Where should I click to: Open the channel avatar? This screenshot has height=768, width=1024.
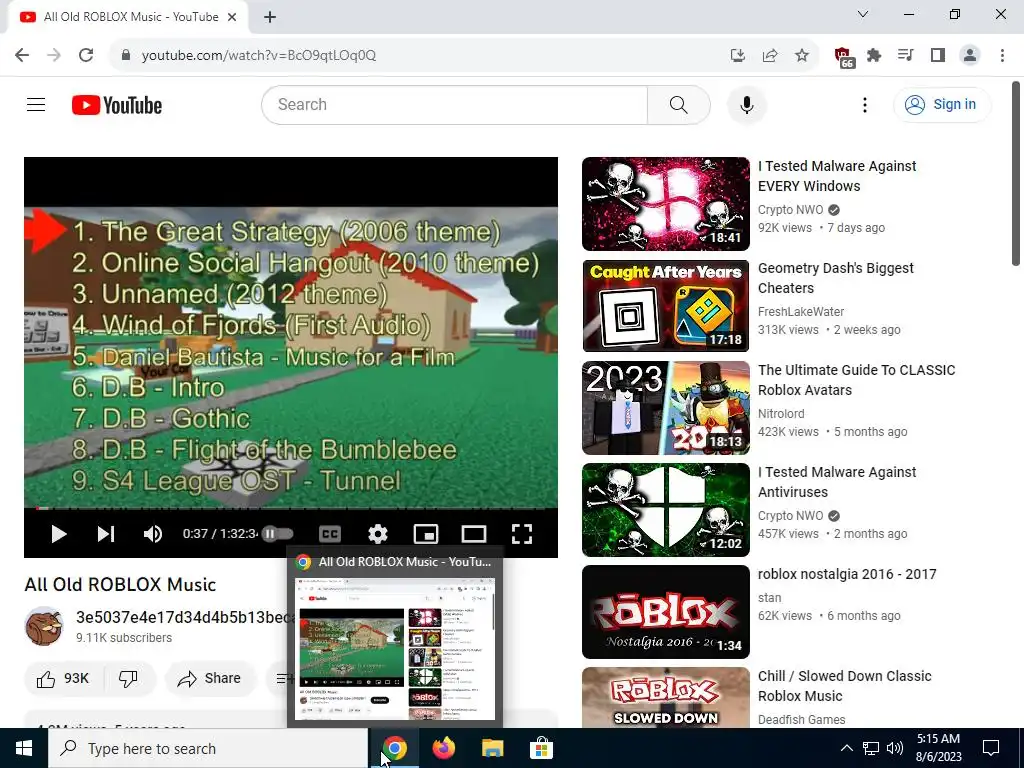pyautogui.click(x=44, y=626)
